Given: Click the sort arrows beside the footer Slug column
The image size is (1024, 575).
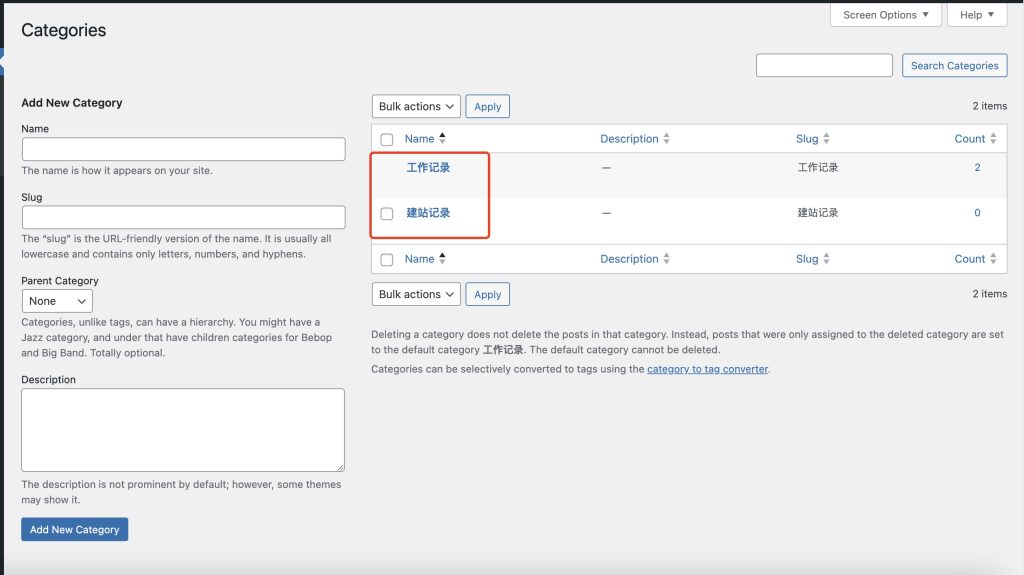Looking at the screenshot, I should (826, 259).
